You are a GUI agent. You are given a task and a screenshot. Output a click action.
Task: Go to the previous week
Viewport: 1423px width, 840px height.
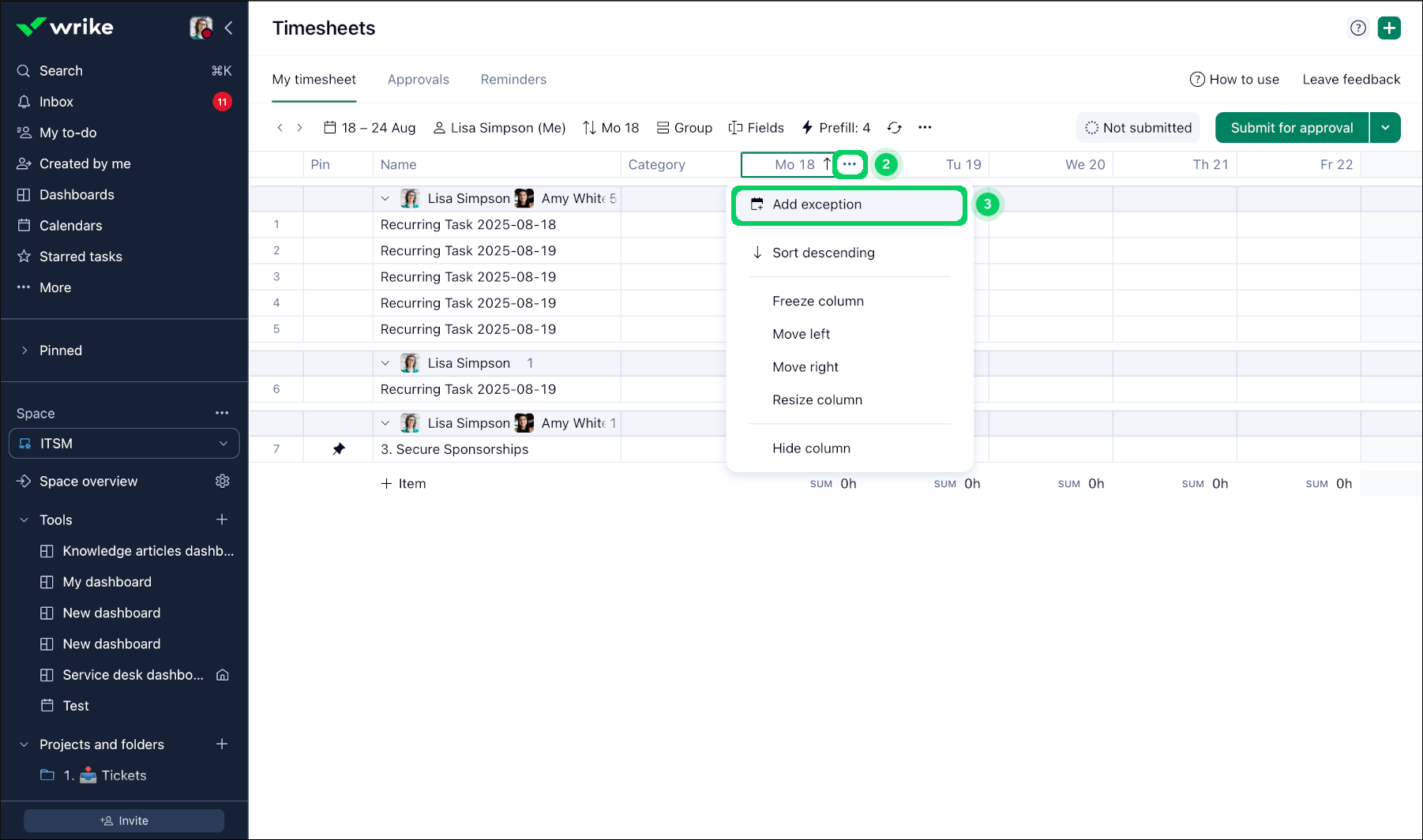pyautogui.click(x=280, y=128)
